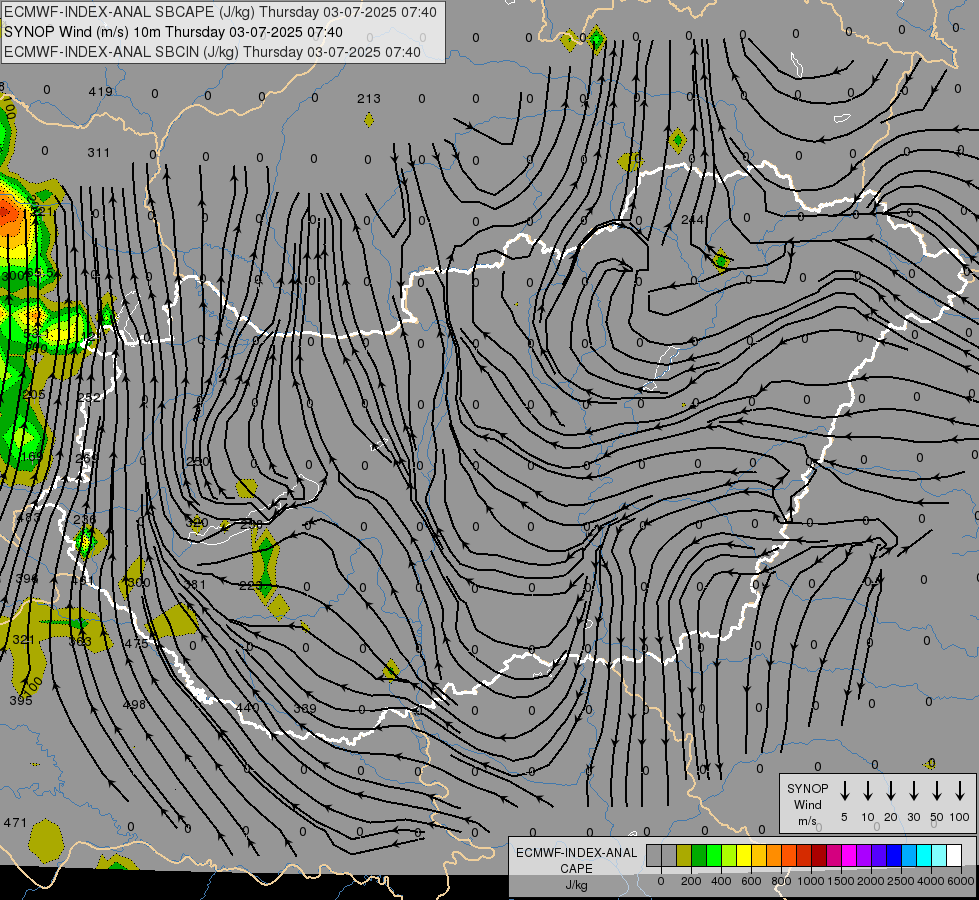Select the cyan swatch left of 4000 tick

(925, 856)
